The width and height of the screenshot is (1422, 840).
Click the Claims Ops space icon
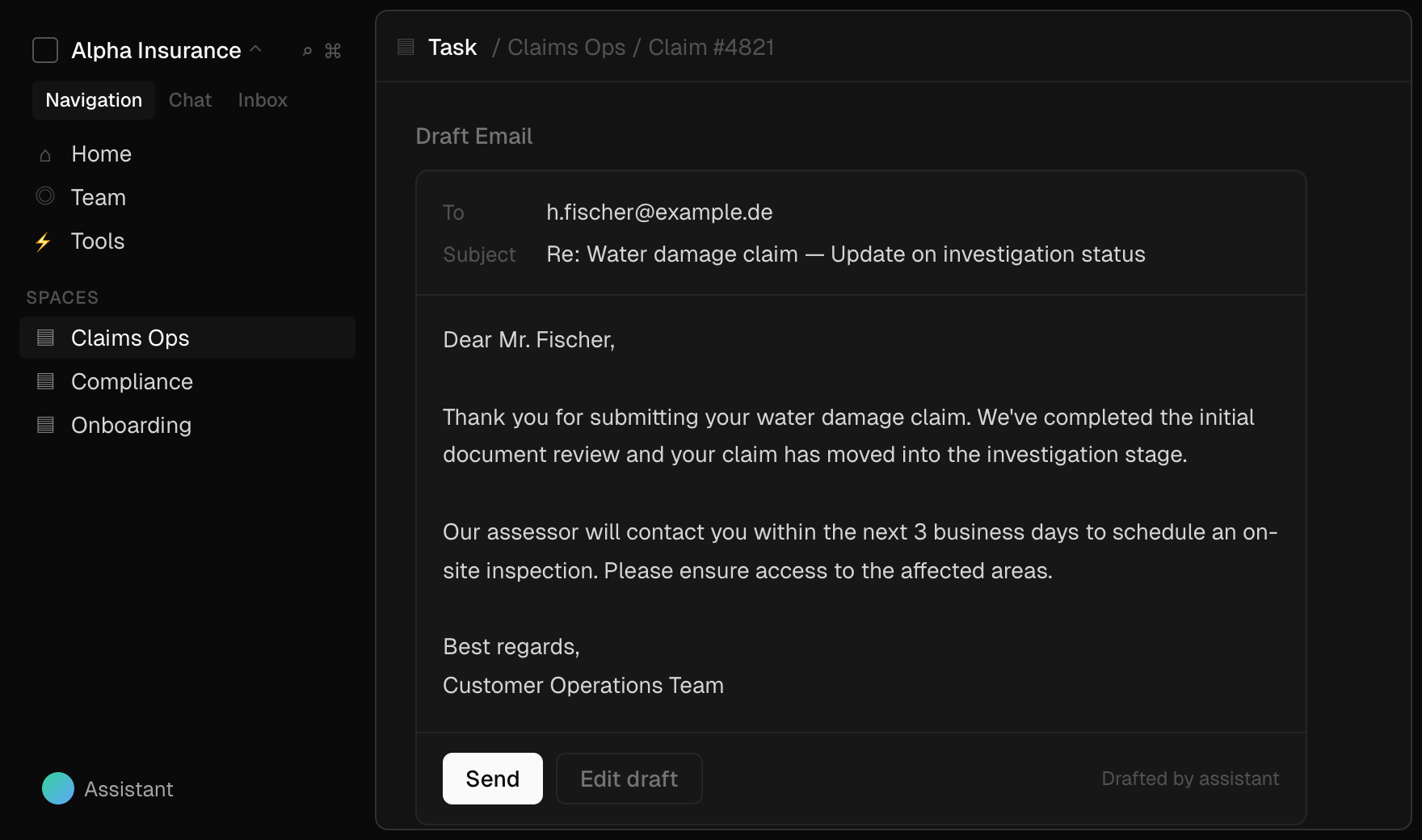(46, 338)
